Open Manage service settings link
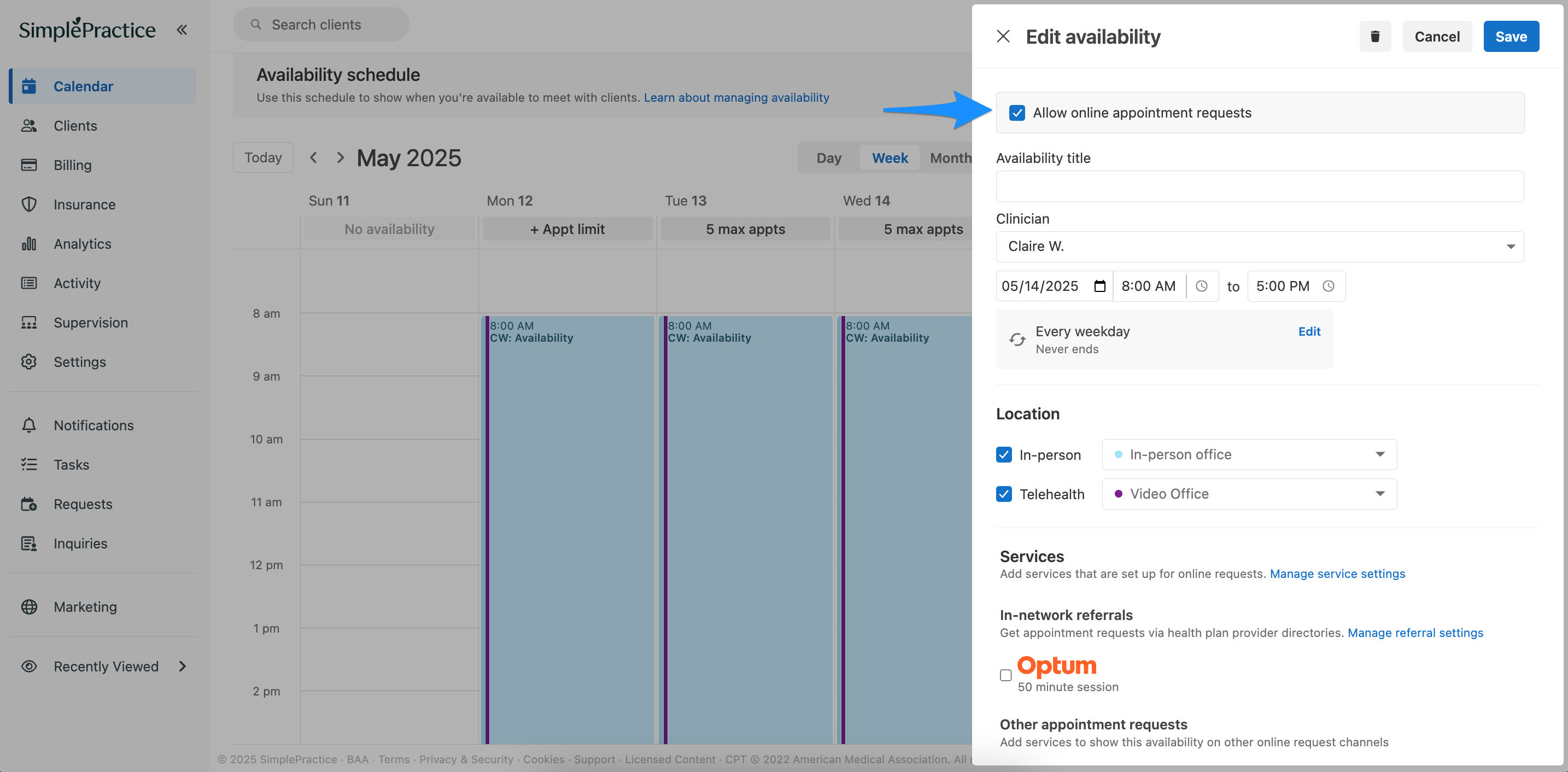1568x772 pixels. 1337,574
